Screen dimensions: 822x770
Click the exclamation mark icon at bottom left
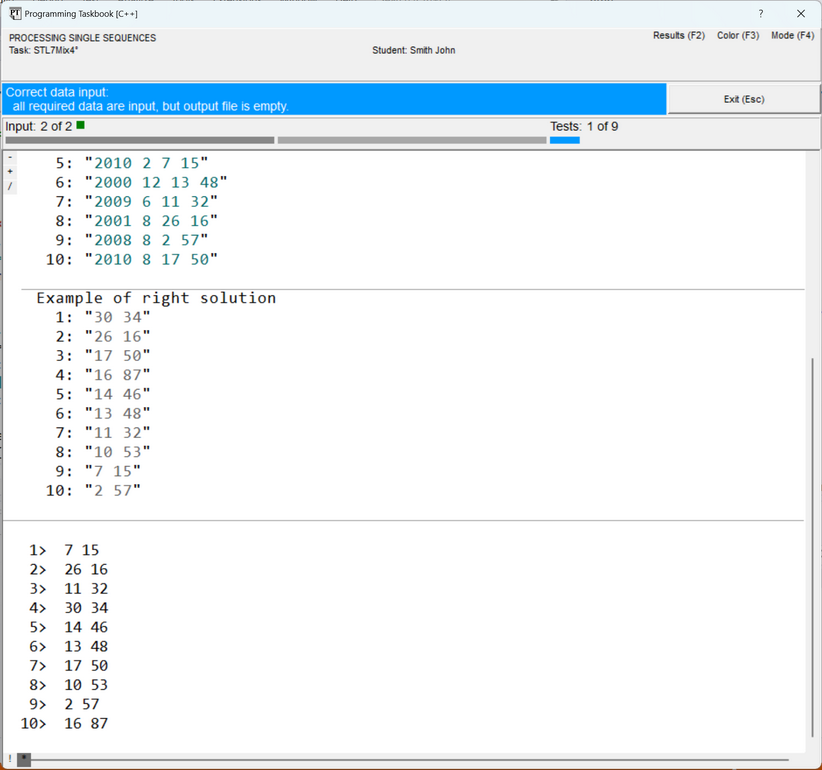coord(9,760)
